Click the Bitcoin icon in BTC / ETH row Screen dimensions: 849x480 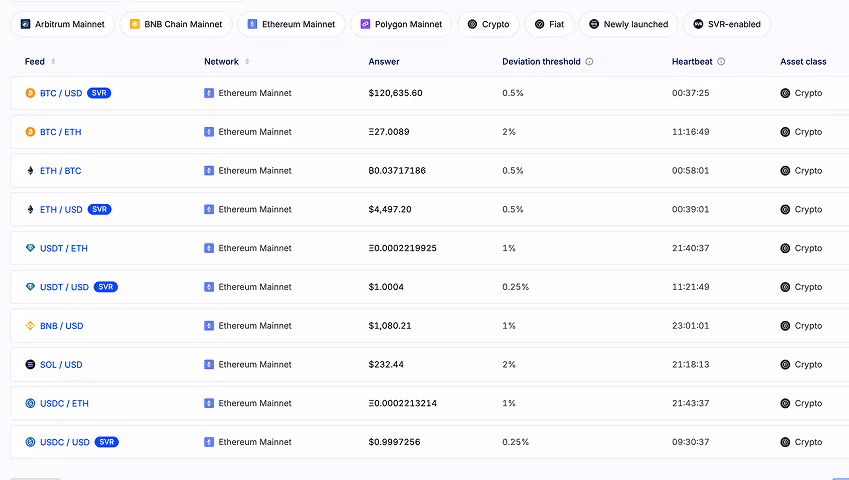[x=30, y=132]
